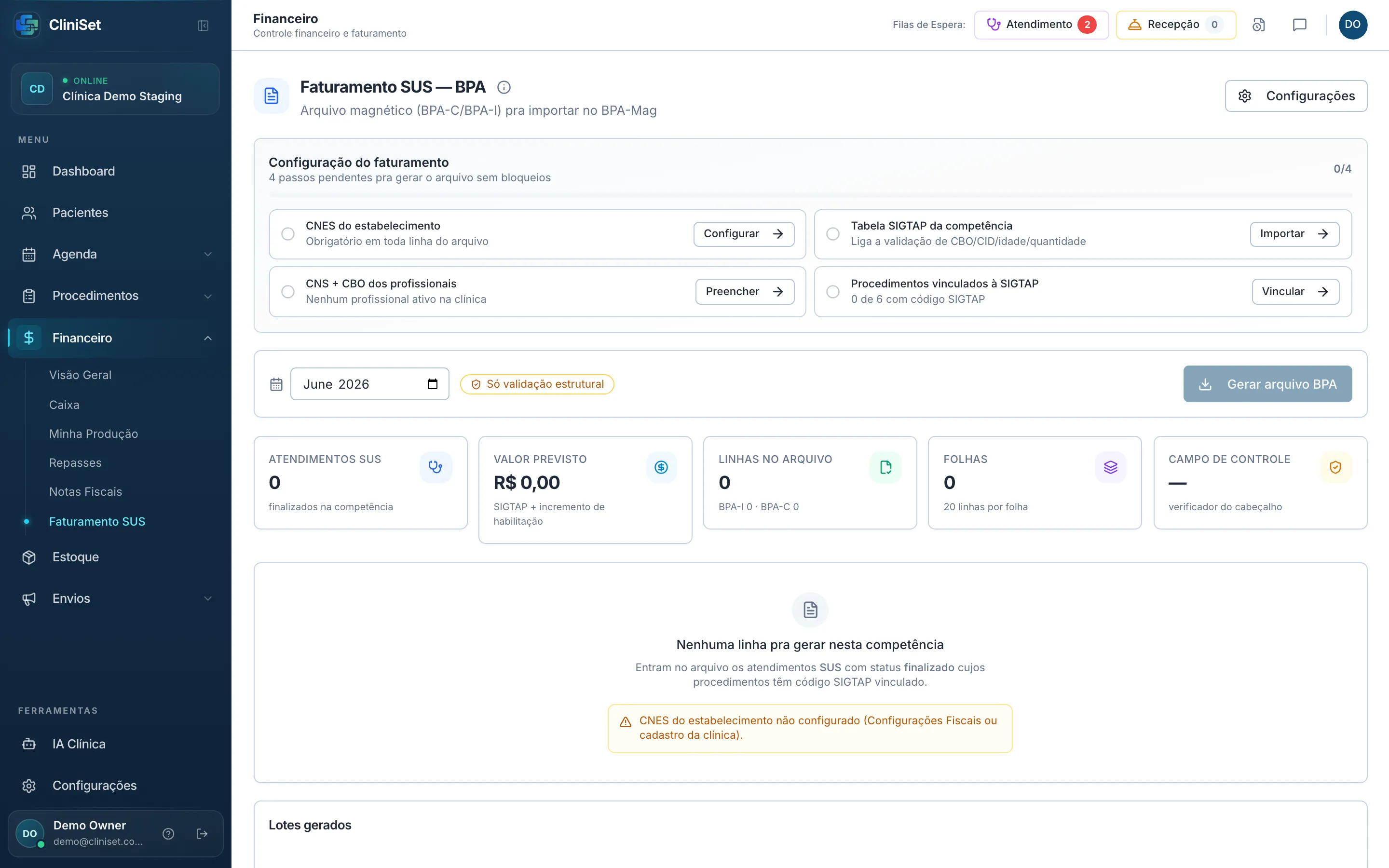
Task: Click the CNES não configurado warning box
Action: coord(810,728)
